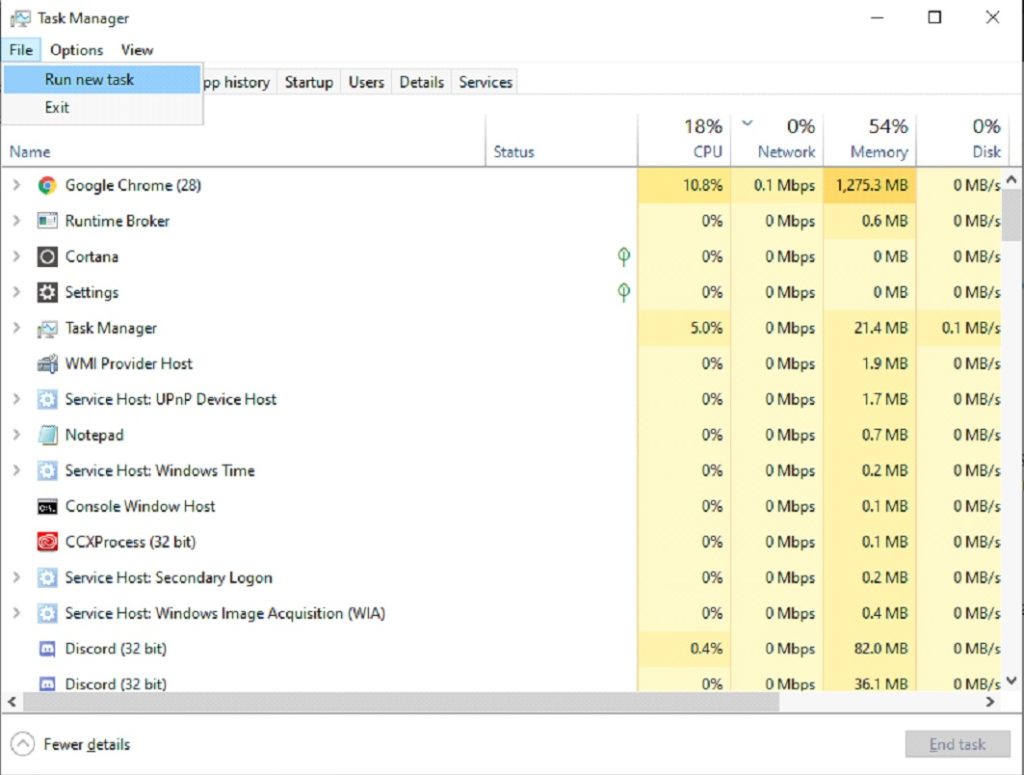Click the vertical scrollbar thumb
The image size is (1024, 775).
pyautogui.click(x=1012, y=215)
